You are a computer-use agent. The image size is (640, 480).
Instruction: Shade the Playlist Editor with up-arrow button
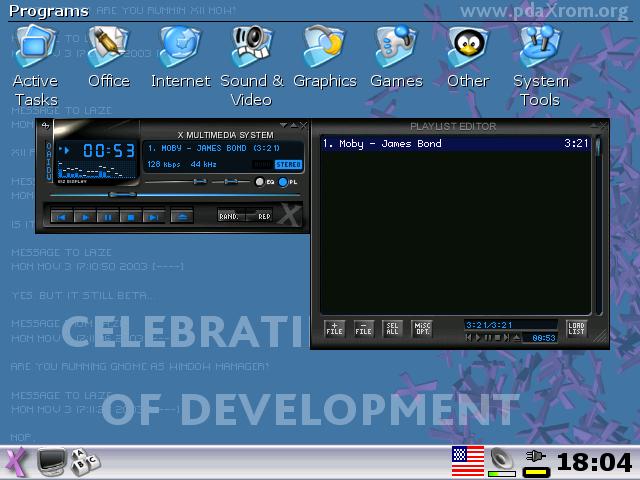pyautogui.click(x=594, y=125)
